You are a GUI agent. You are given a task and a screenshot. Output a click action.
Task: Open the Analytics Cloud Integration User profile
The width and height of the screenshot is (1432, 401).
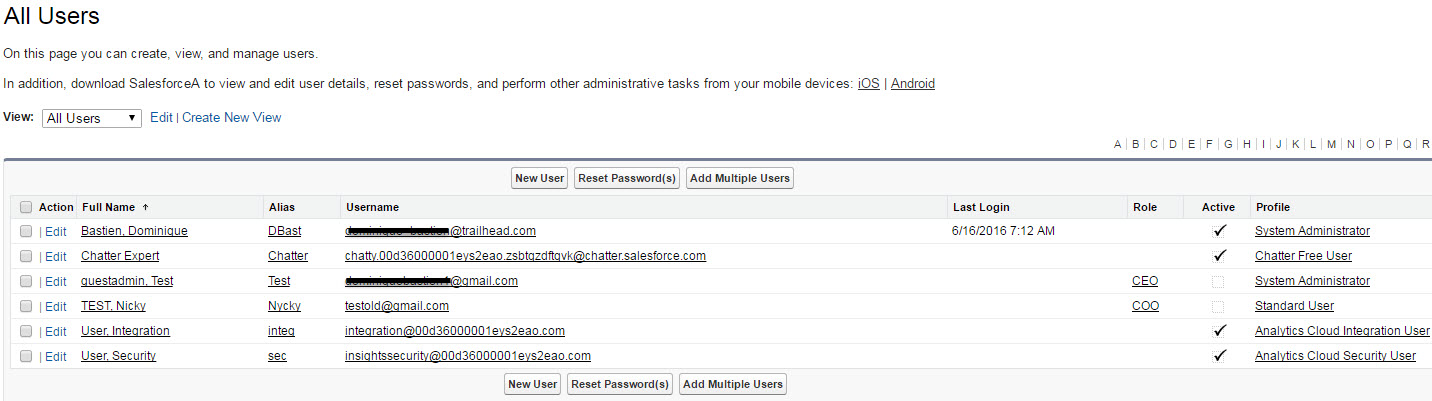coord(1342,331)
